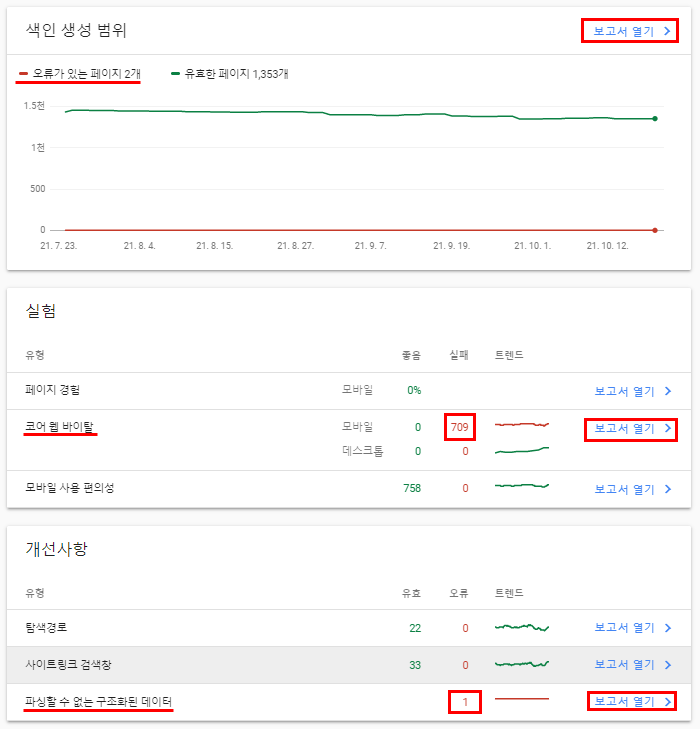Click chevron arrow in 탐색경로 row
Image resolution: width=700 pixels, height=729 pixels.
pos(668,628)
